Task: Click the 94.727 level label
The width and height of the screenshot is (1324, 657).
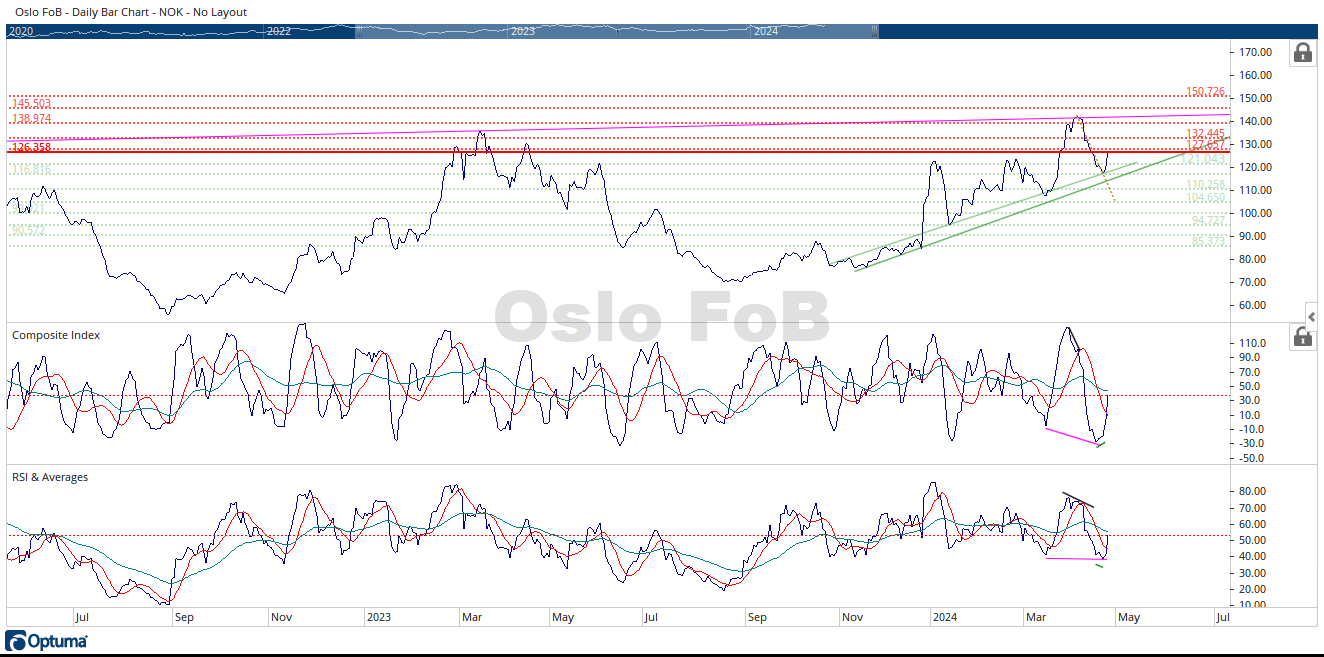Action: click(1208, 220)
